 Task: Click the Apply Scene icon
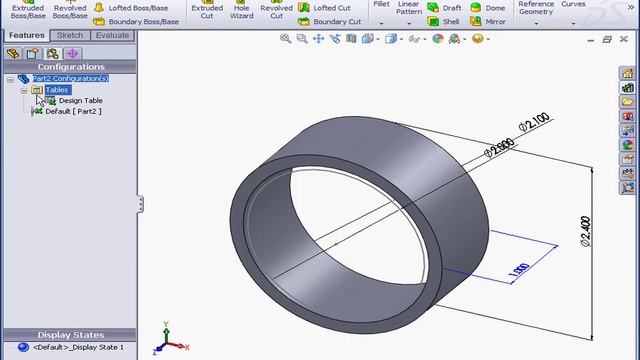[x=454, y=39]
